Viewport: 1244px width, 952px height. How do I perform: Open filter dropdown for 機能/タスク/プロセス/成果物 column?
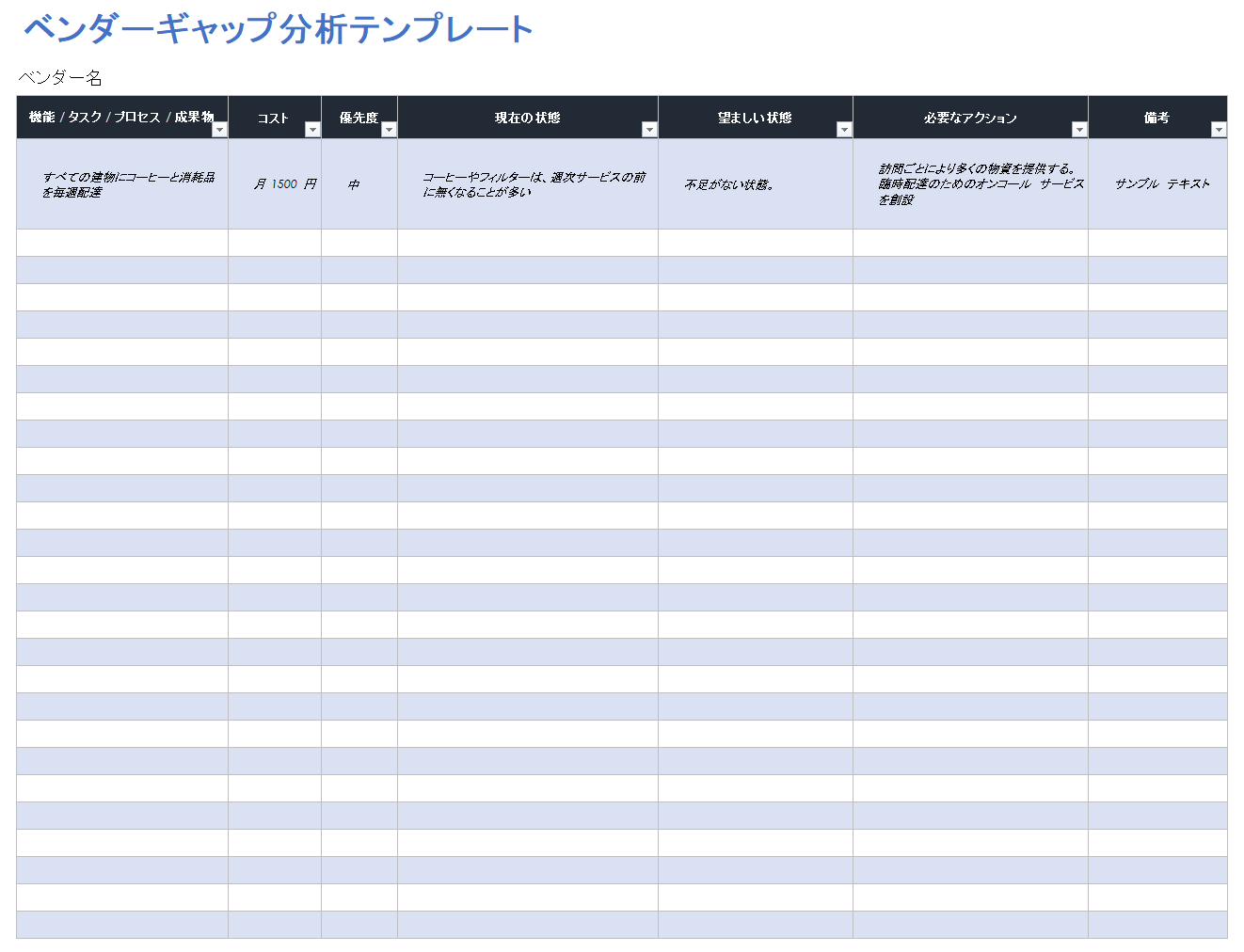click(x=219, y=130)
